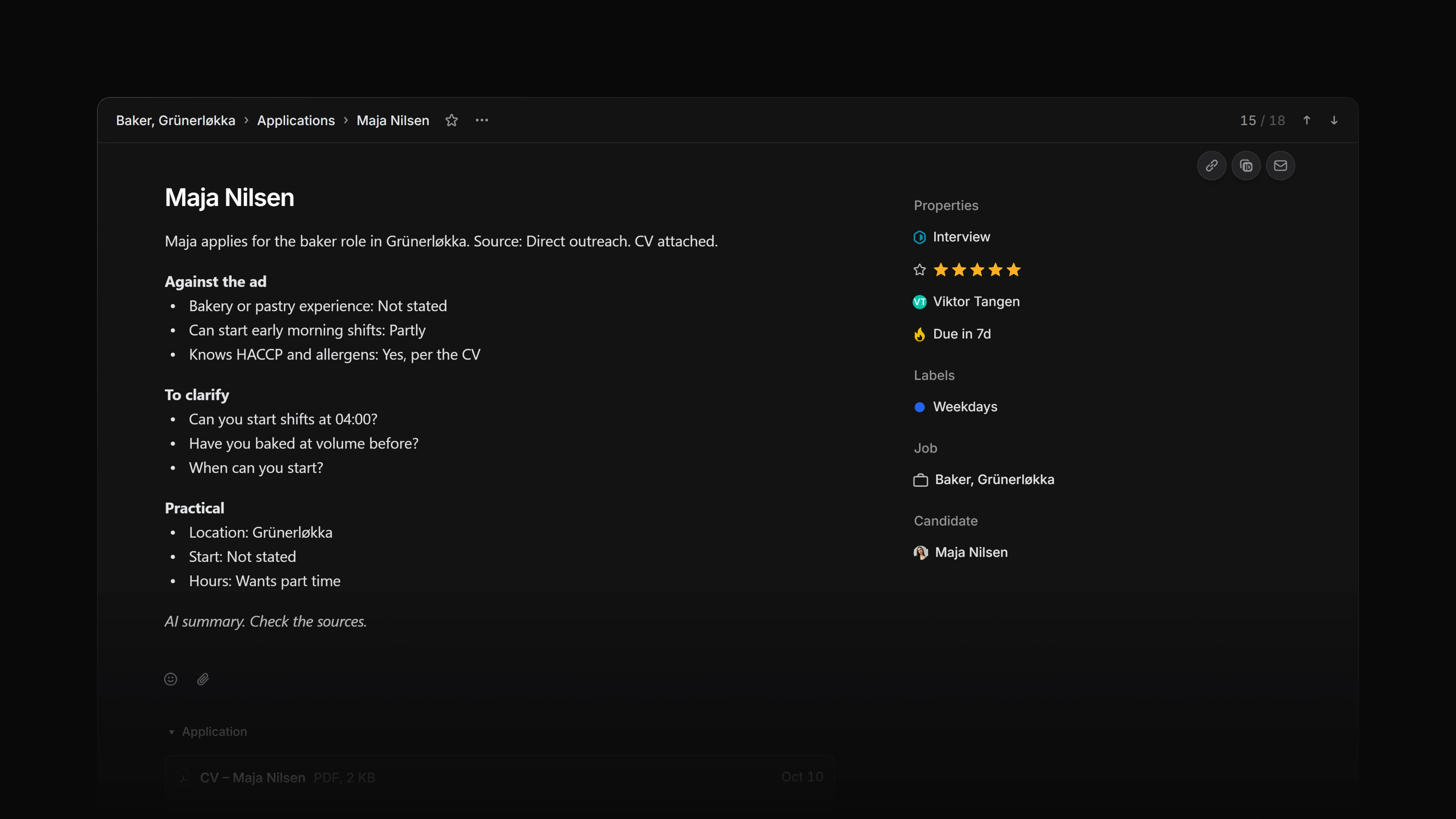Attach a file with paperclip icon
Screen dimensions: 1456x819
coord(203,679)
